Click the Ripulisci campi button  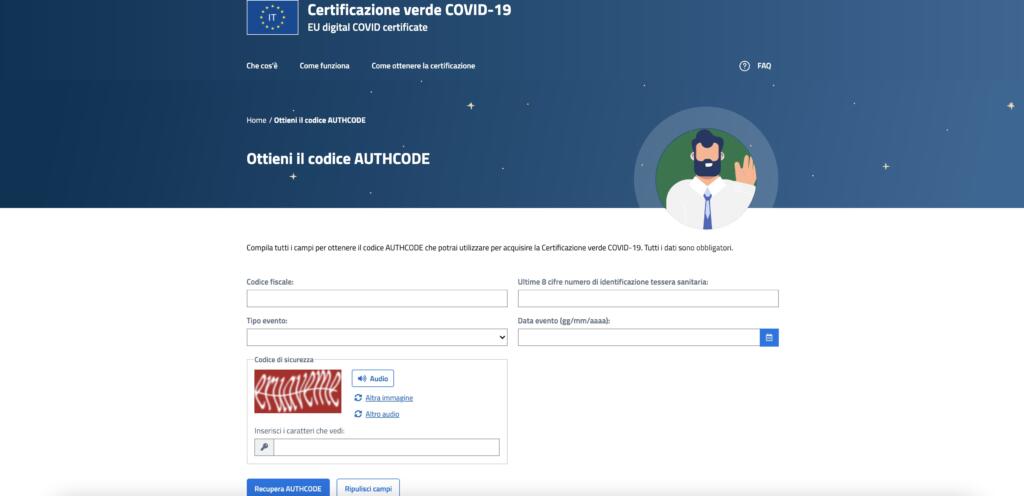pyautogui.click(x=368, y=488)
